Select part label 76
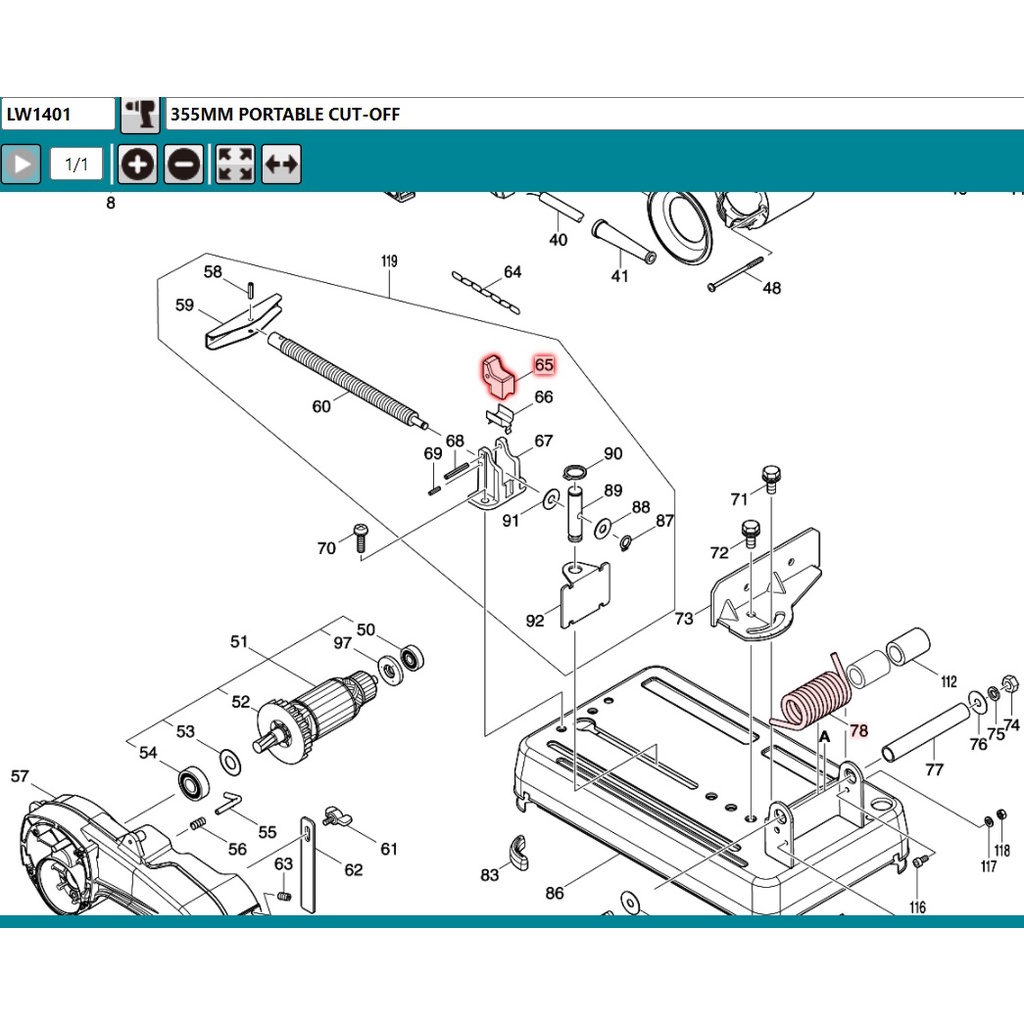 (978, 744)
